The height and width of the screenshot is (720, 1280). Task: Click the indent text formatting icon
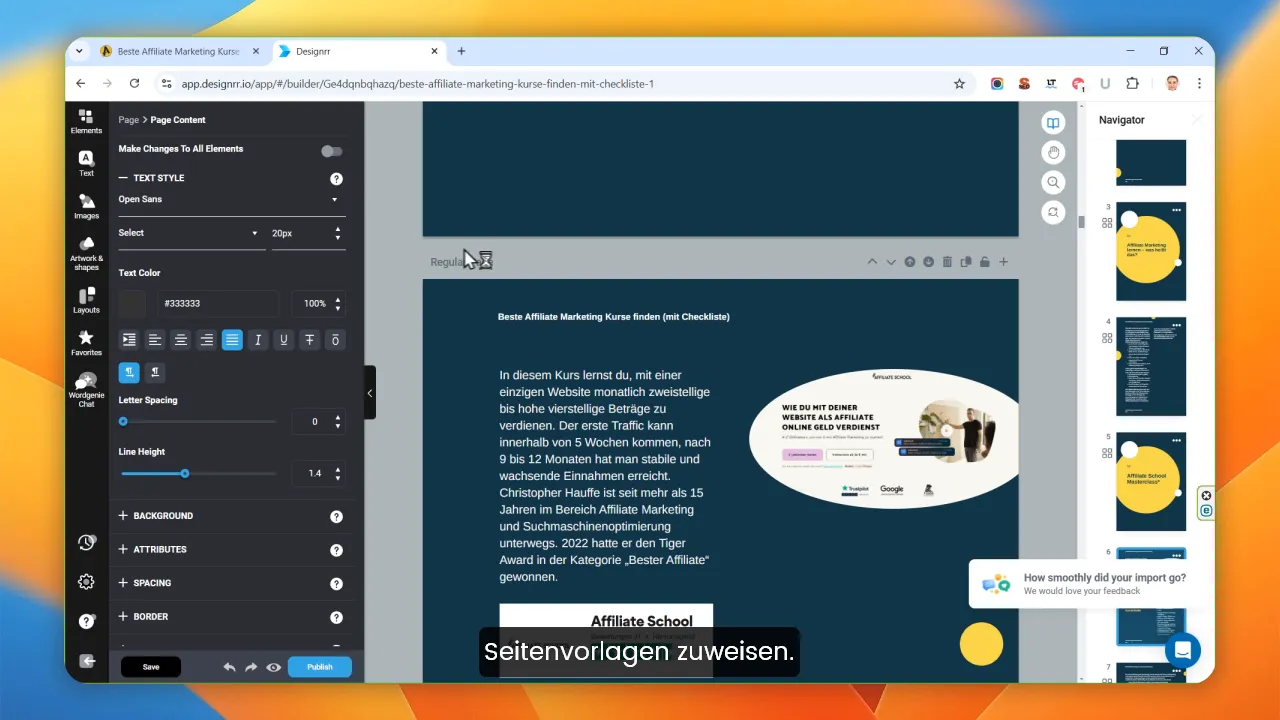pyautogui.click(x=129, y=340)
